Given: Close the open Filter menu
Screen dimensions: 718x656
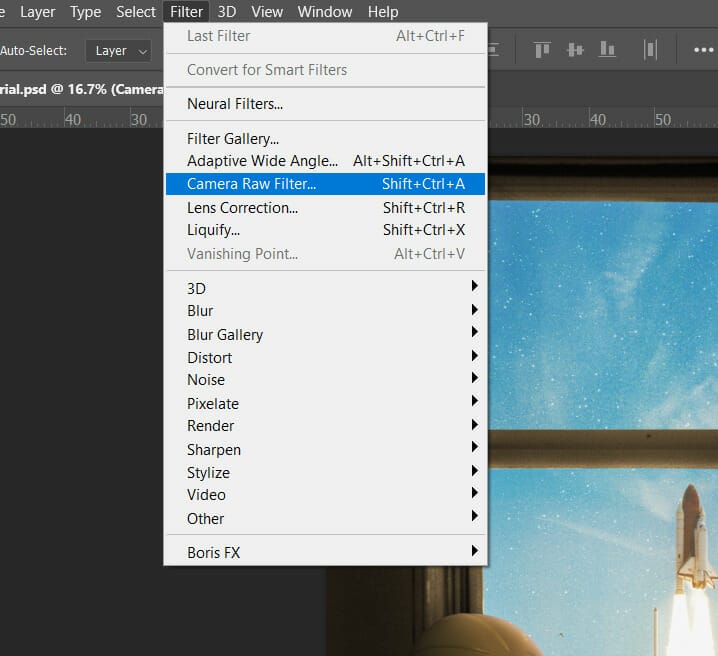Looking at the screenshot, I should point(186,11).
